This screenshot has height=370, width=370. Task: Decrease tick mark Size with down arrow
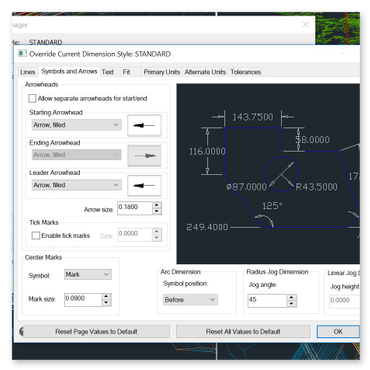[x=157, y=238]
